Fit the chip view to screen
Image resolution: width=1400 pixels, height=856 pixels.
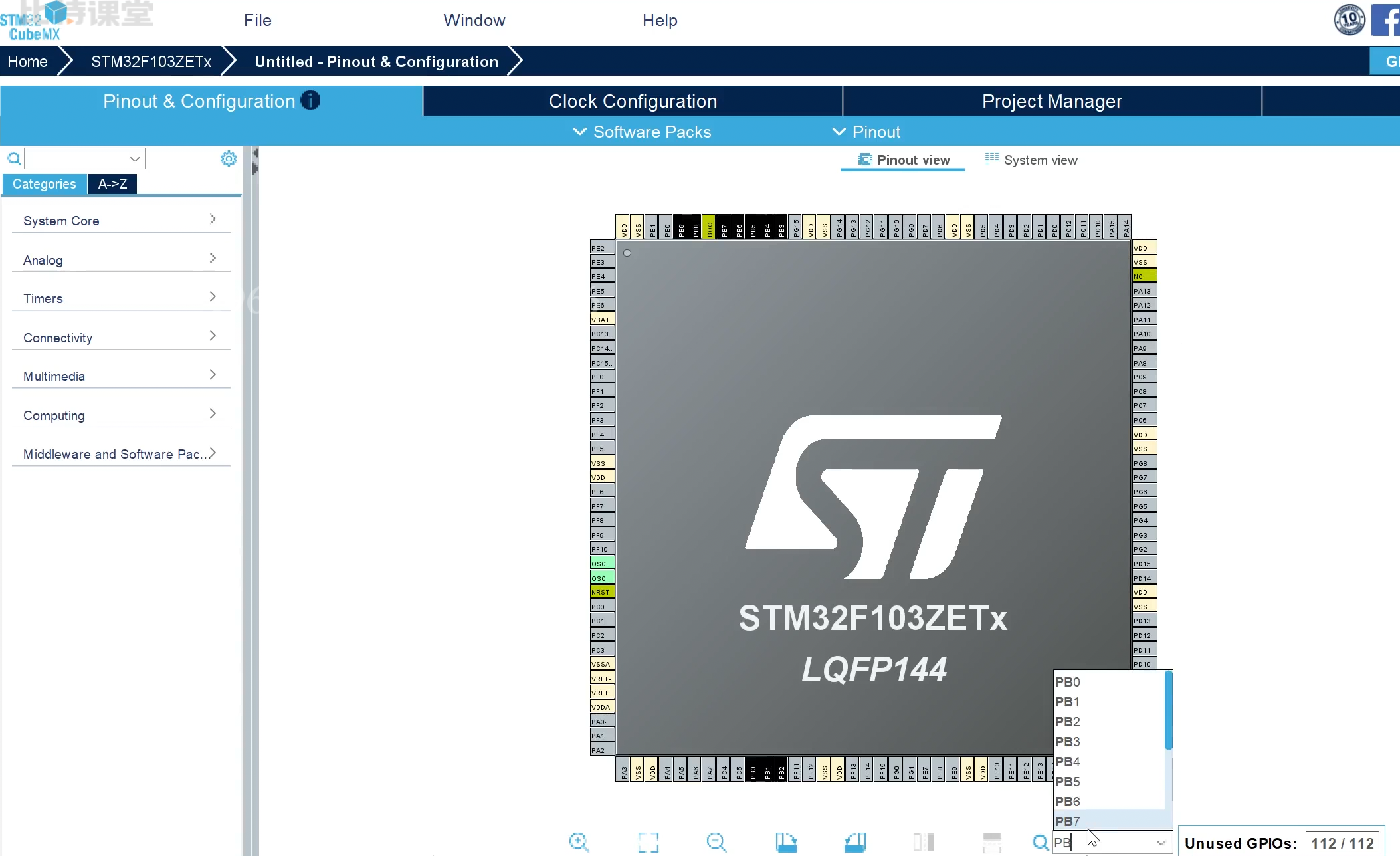coord(648,842)
